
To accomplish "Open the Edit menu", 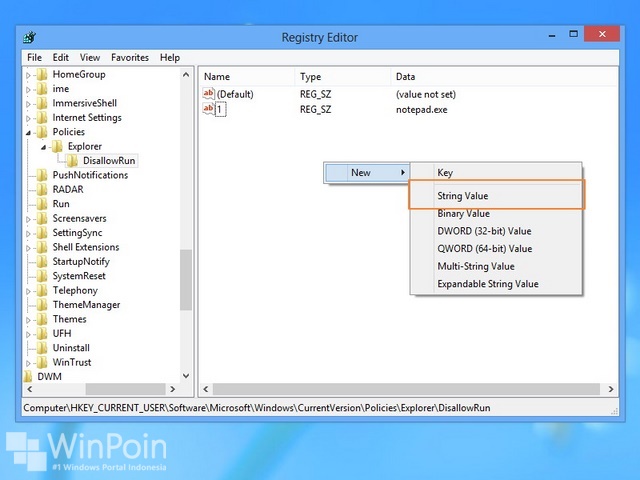I will click(x=60, y=58).
